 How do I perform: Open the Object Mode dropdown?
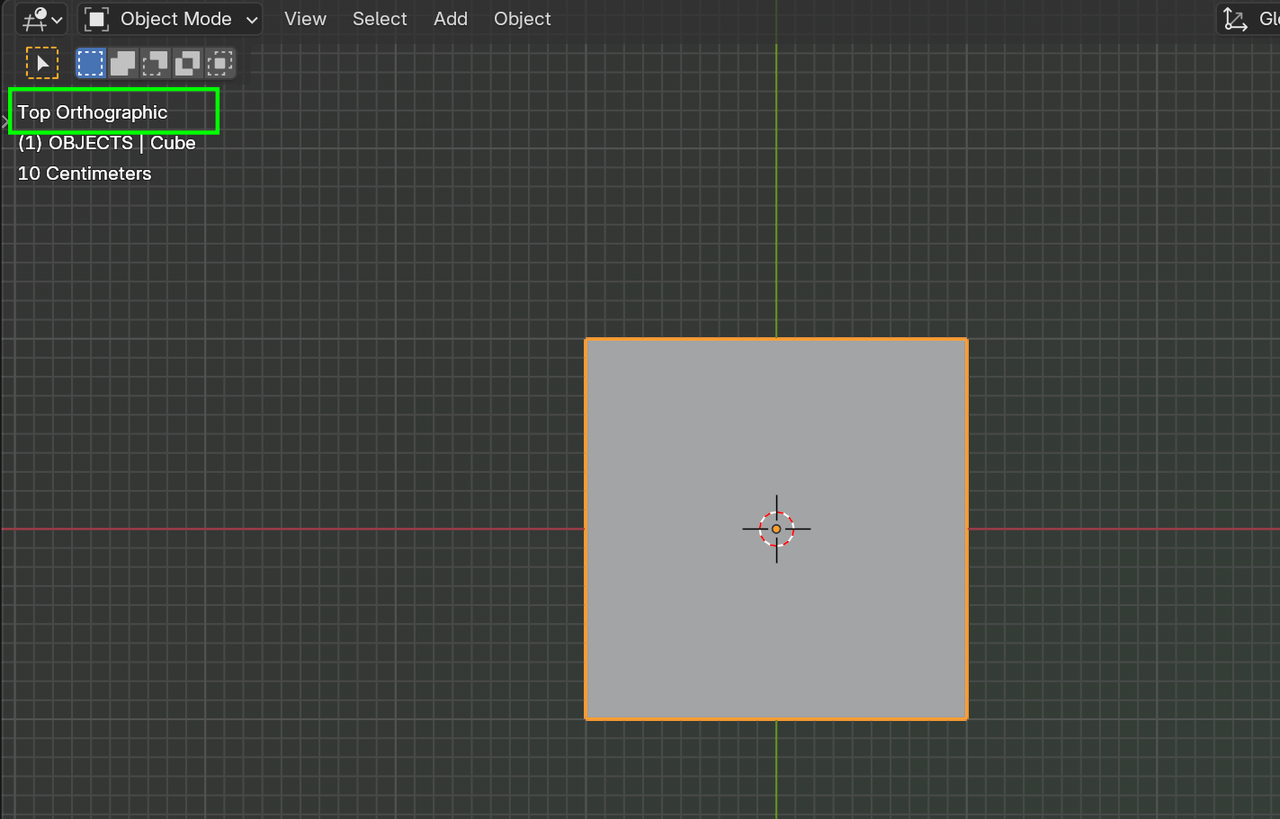[x=170, y=19]
